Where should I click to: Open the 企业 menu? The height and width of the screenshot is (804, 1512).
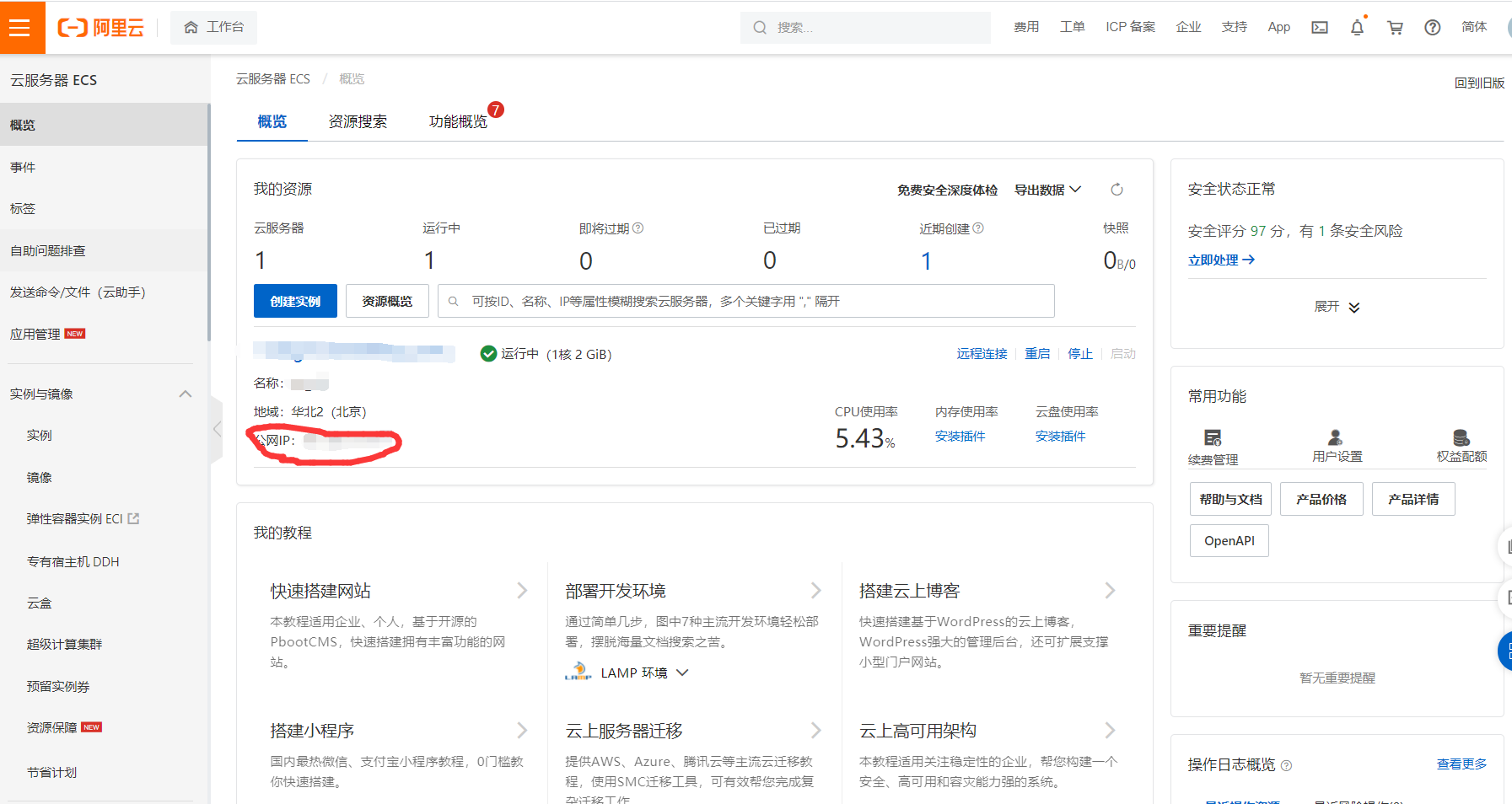(1188, 27)
